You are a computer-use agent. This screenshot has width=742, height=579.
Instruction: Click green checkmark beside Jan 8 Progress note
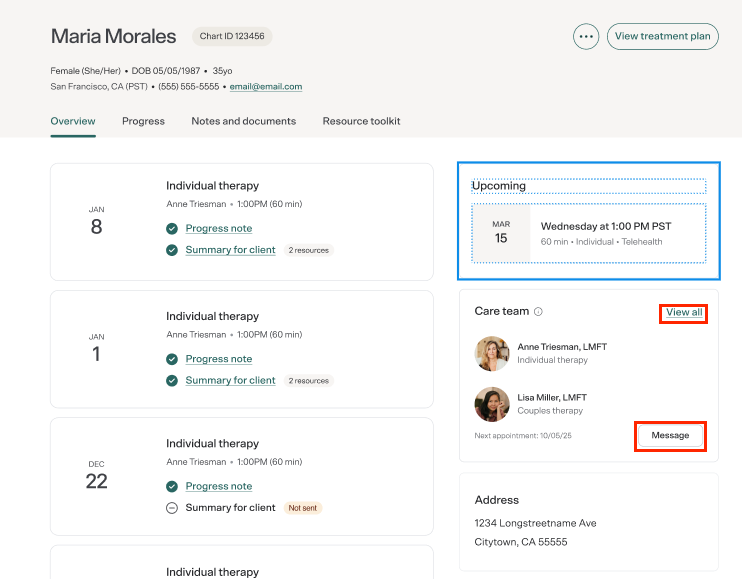pyautogui.click(x=172, y=228)
